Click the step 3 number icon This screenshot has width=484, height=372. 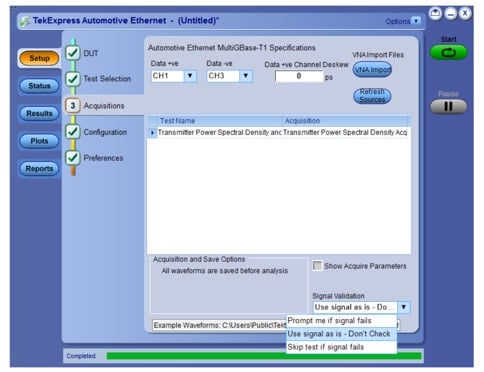[x=73, y=106]
